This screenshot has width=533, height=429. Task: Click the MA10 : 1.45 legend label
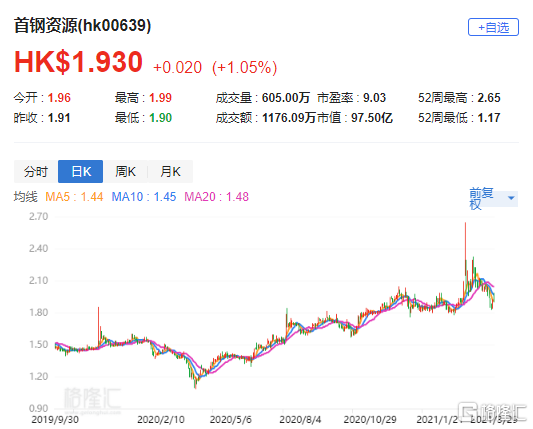tap(144, 197)
